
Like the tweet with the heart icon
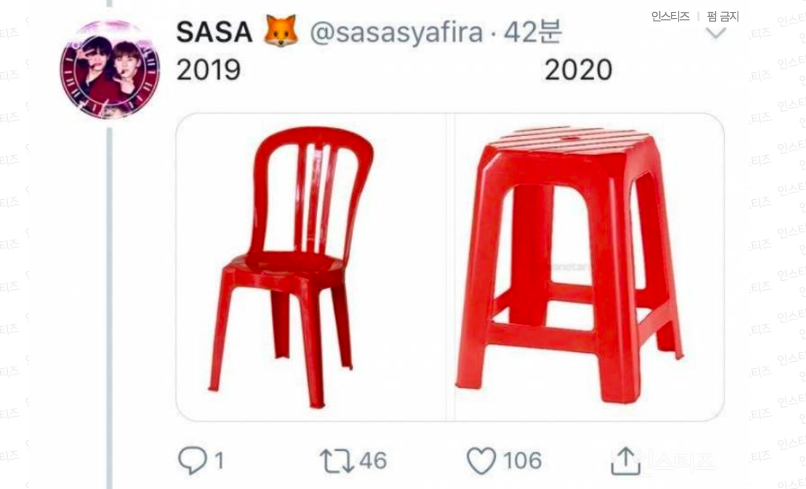(x=481, y=460)
